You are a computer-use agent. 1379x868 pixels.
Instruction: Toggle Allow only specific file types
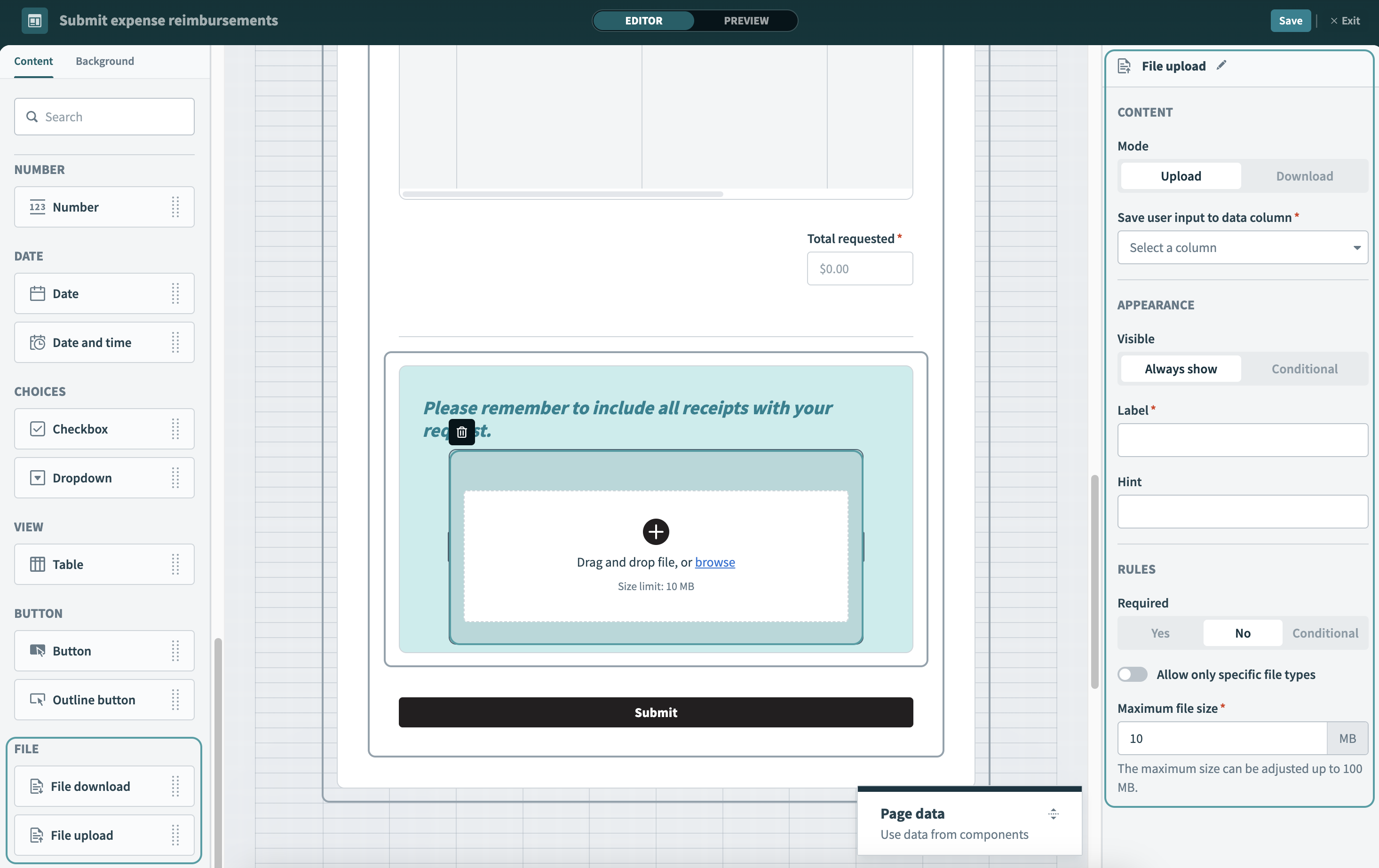(1132, 674)
